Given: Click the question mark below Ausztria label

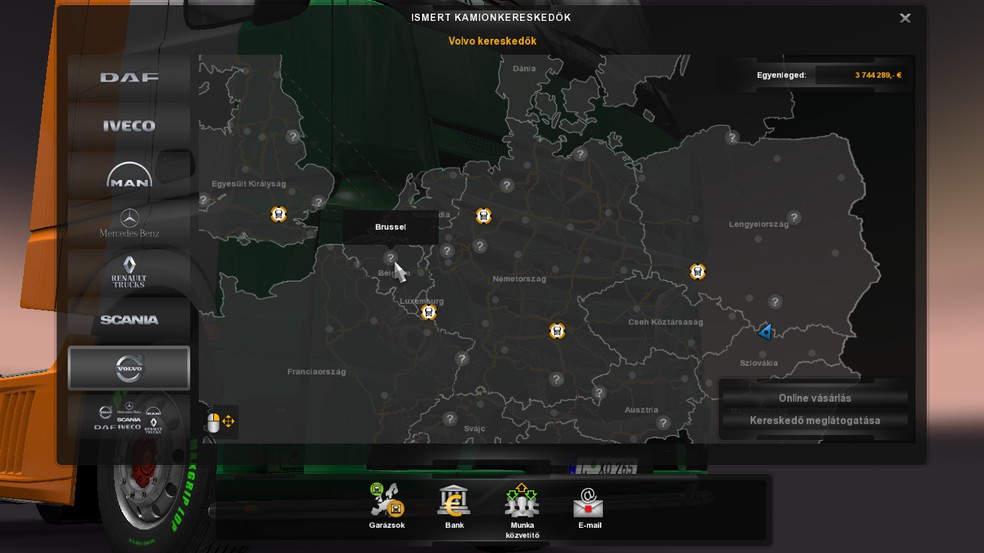Looking at the screenshot, I should [x=663, y=422].
